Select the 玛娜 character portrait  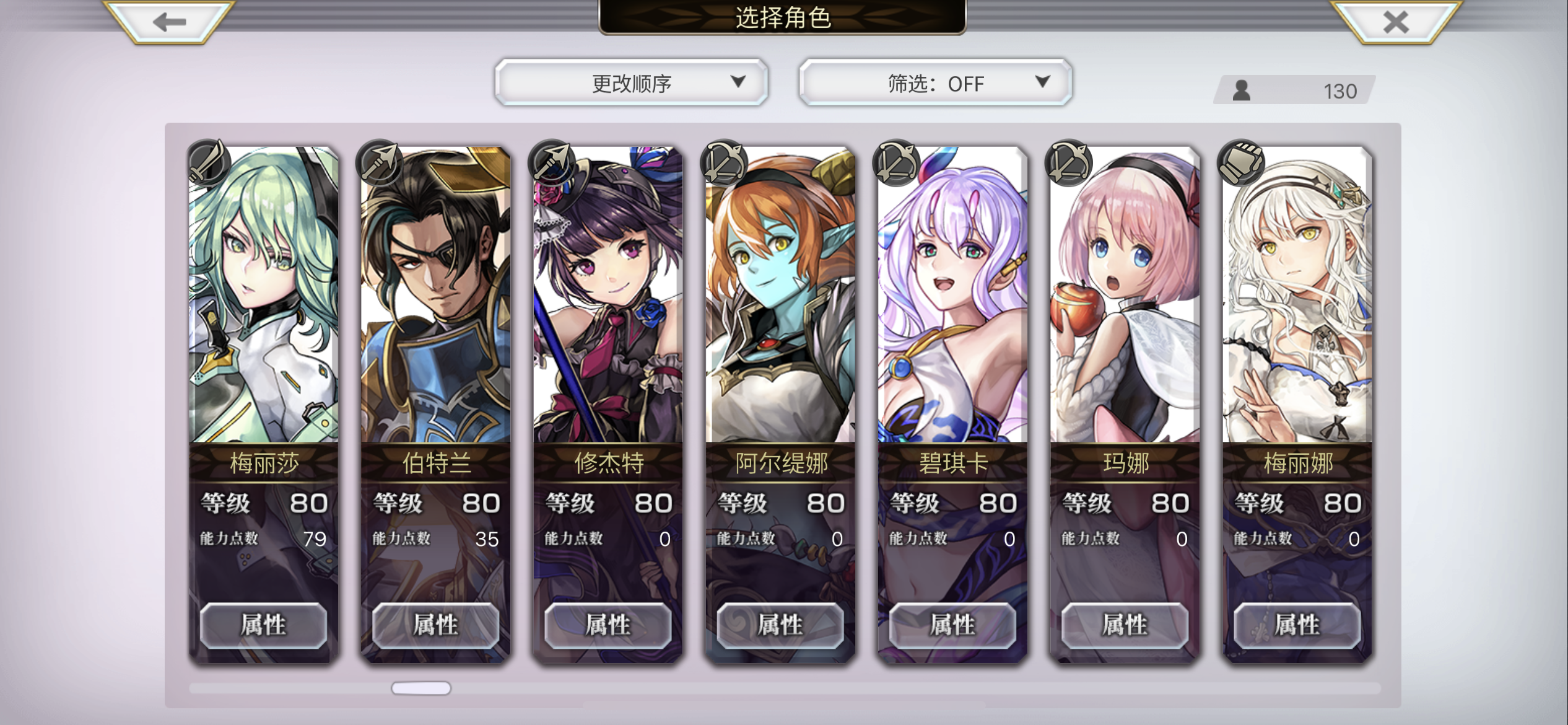[x=1125, y=294]
